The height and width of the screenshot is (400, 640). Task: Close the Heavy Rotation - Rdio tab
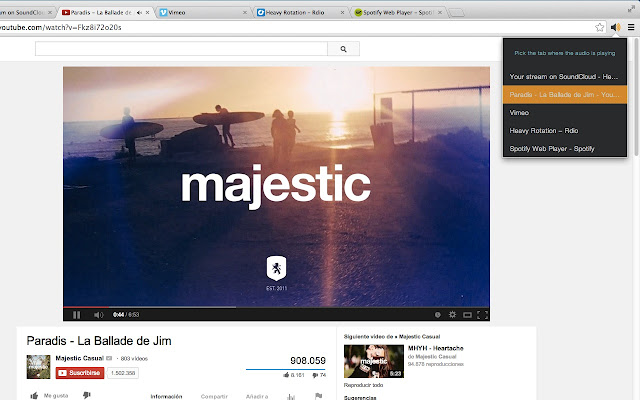342,13
